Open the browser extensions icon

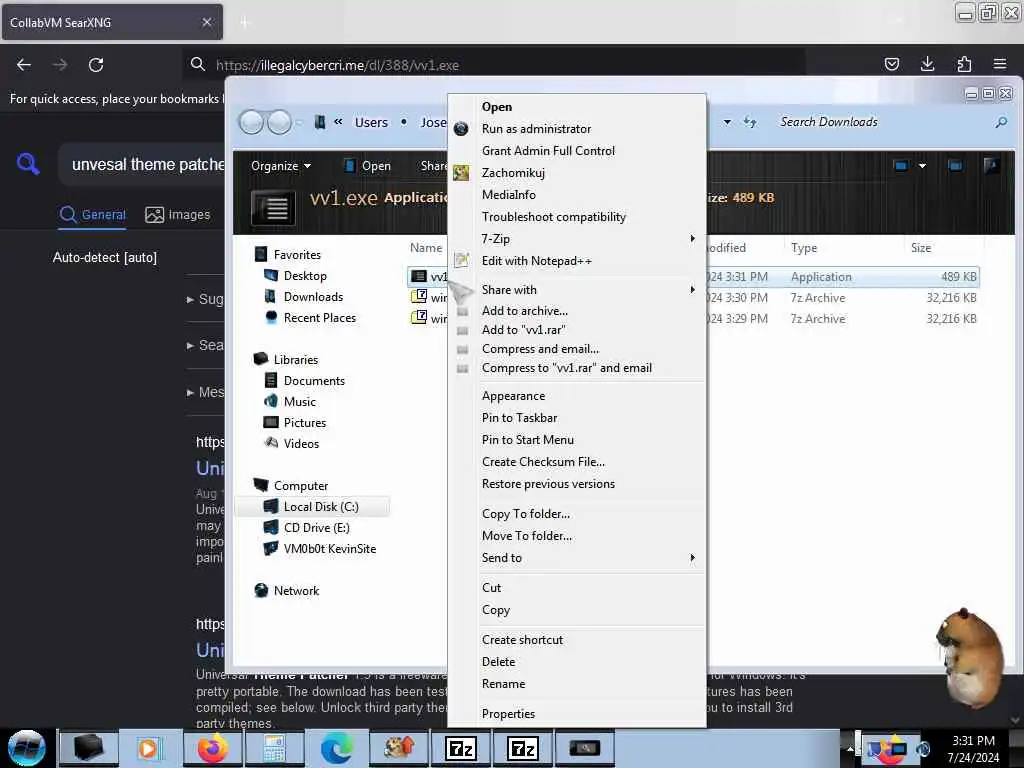pos(964,64)
